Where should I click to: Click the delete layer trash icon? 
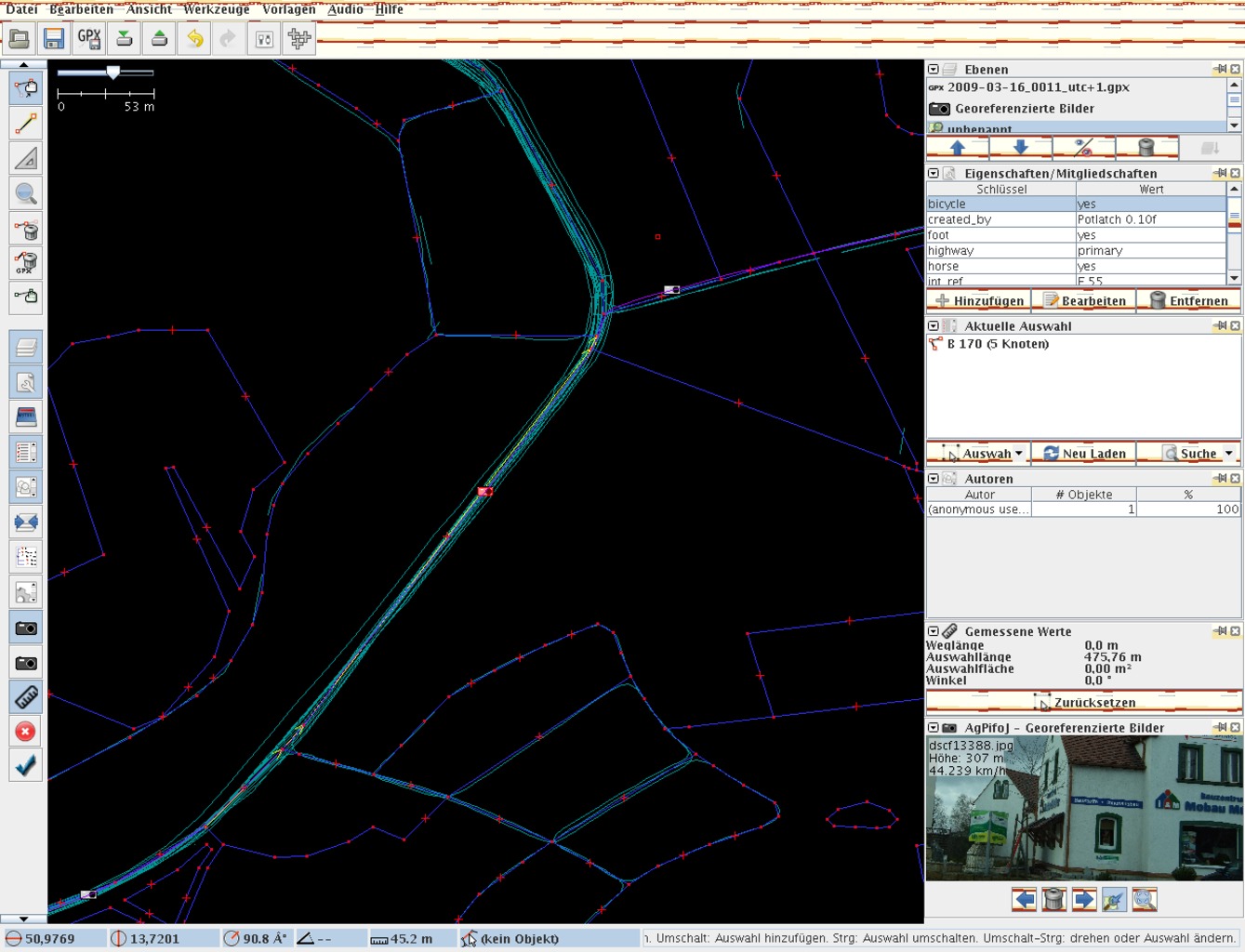click(1146, 148)
